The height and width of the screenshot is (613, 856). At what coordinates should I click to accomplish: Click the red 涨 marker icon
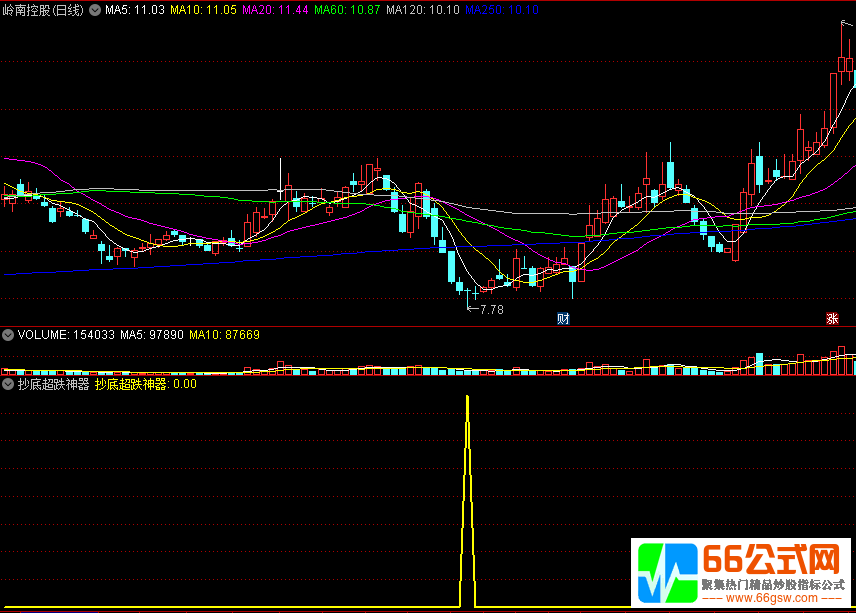click(x=832, y=319)
